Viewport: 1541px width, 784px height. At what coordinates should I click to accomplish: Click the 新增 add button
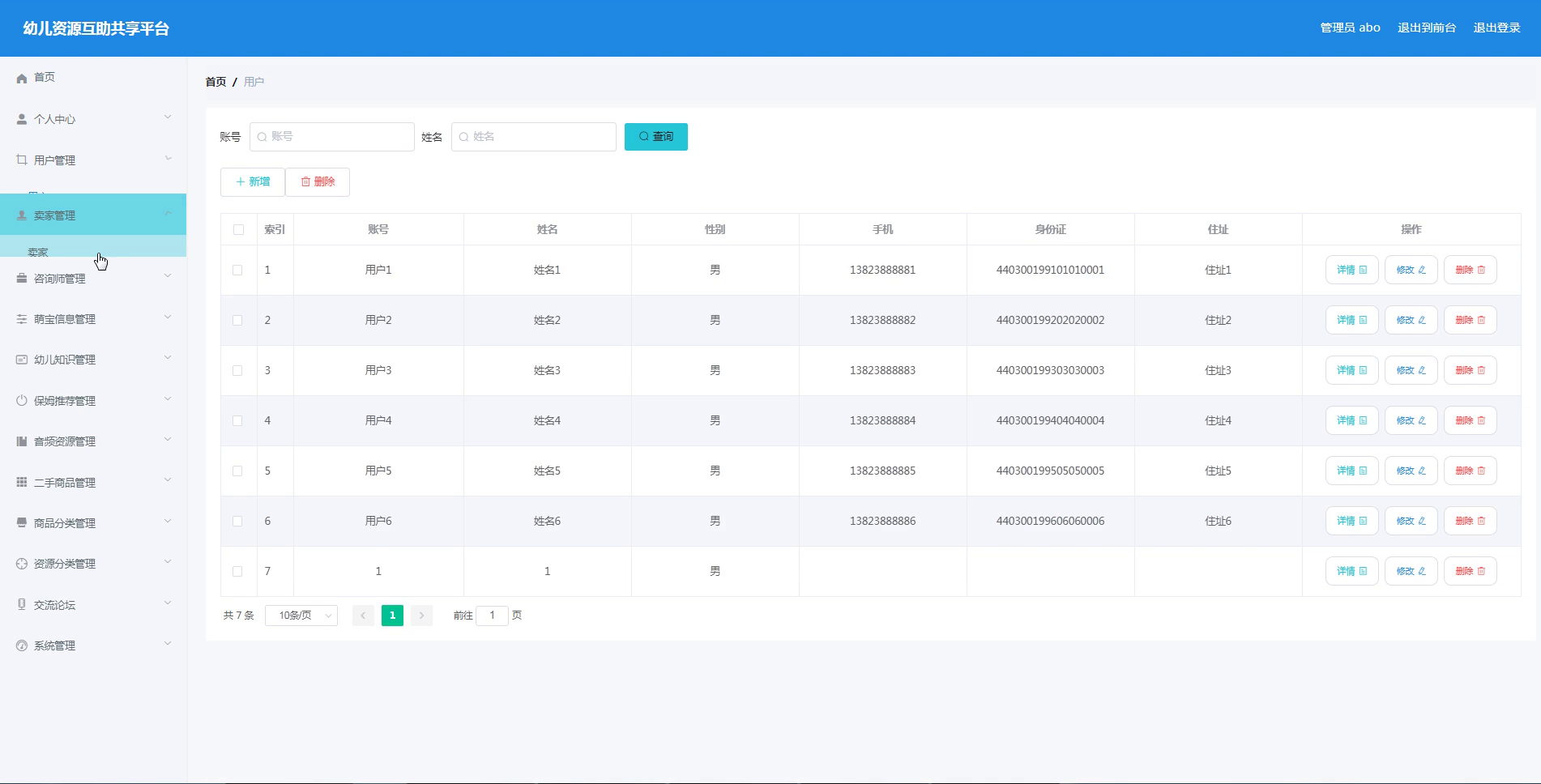pos(253,182)
